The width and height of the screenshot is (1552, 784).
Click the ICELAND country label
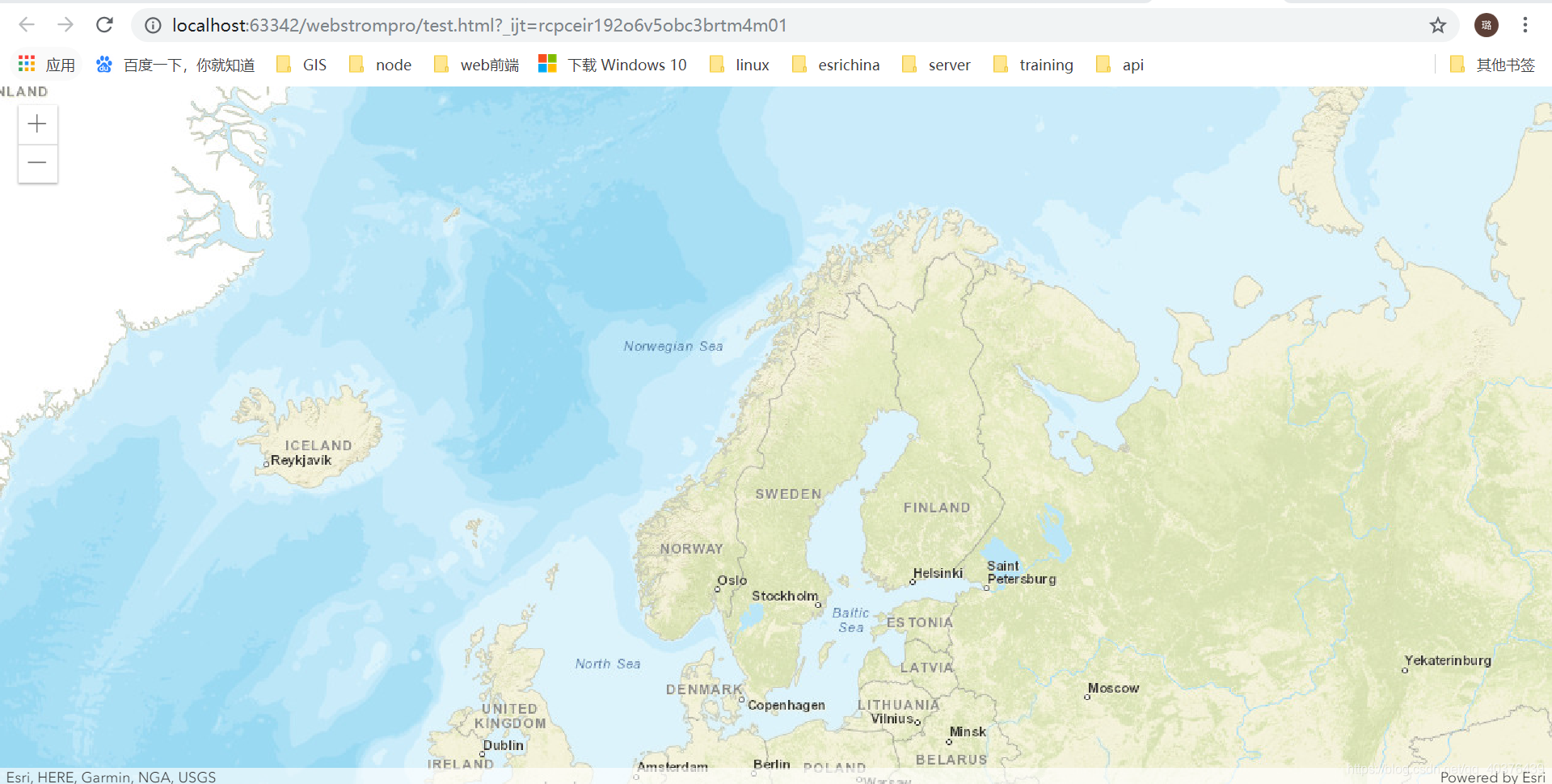pos(318,445)
